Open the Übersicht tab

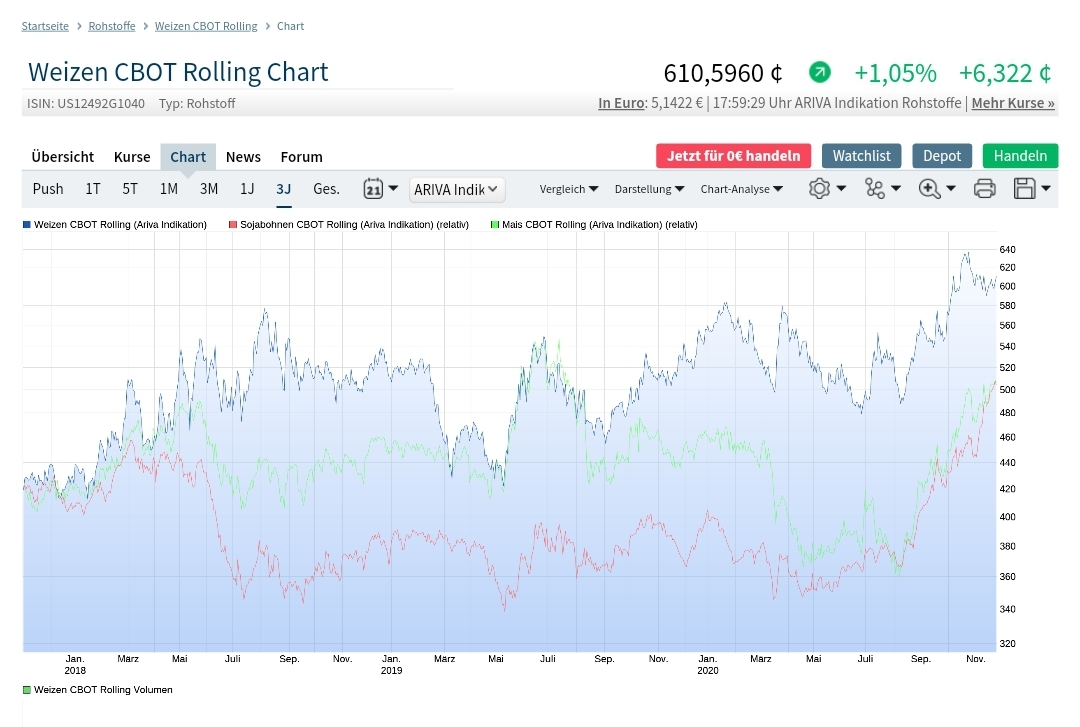(63, 157)
